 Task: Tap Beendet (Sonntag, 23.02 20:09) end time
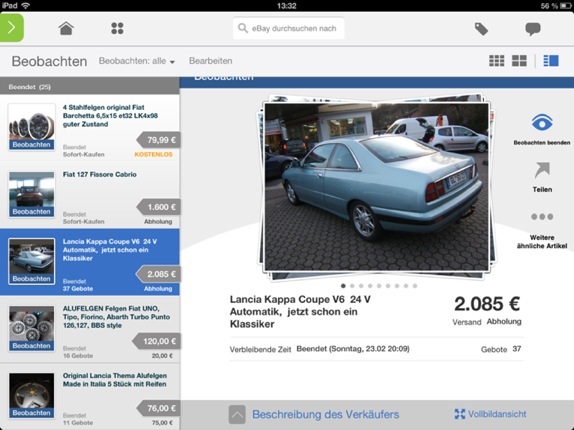(x=353, y=349)
